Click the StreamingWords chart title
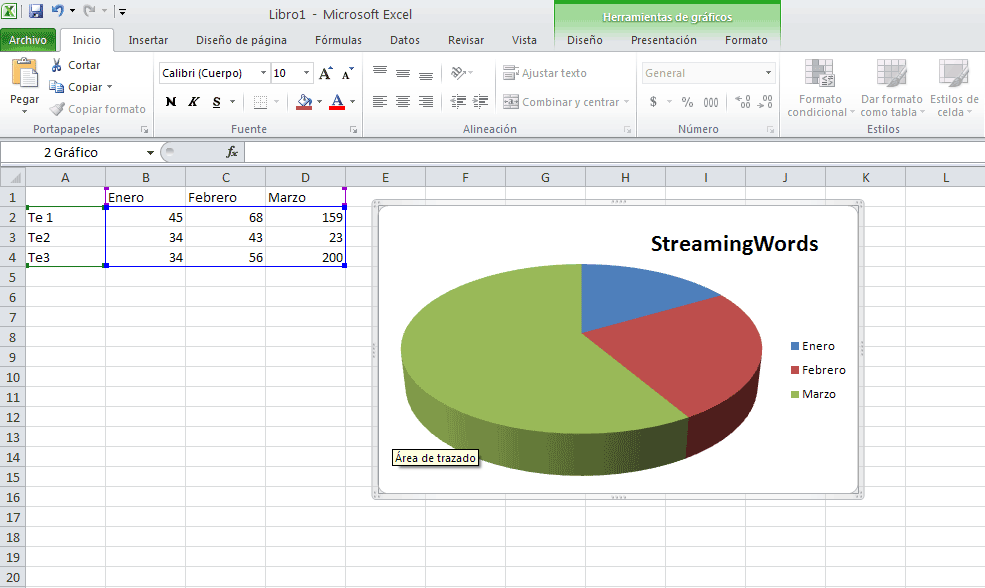The width and height of the screenshot is (985, 588). tap(734, 244)
